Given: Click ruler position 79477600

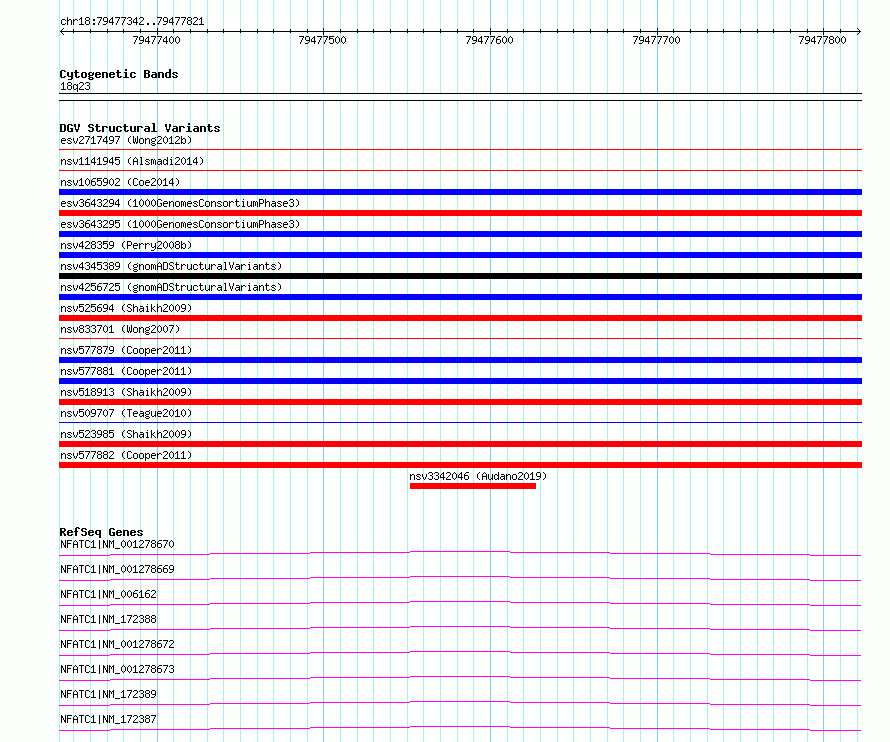Looking at the screenshot, I should point(489,40).
